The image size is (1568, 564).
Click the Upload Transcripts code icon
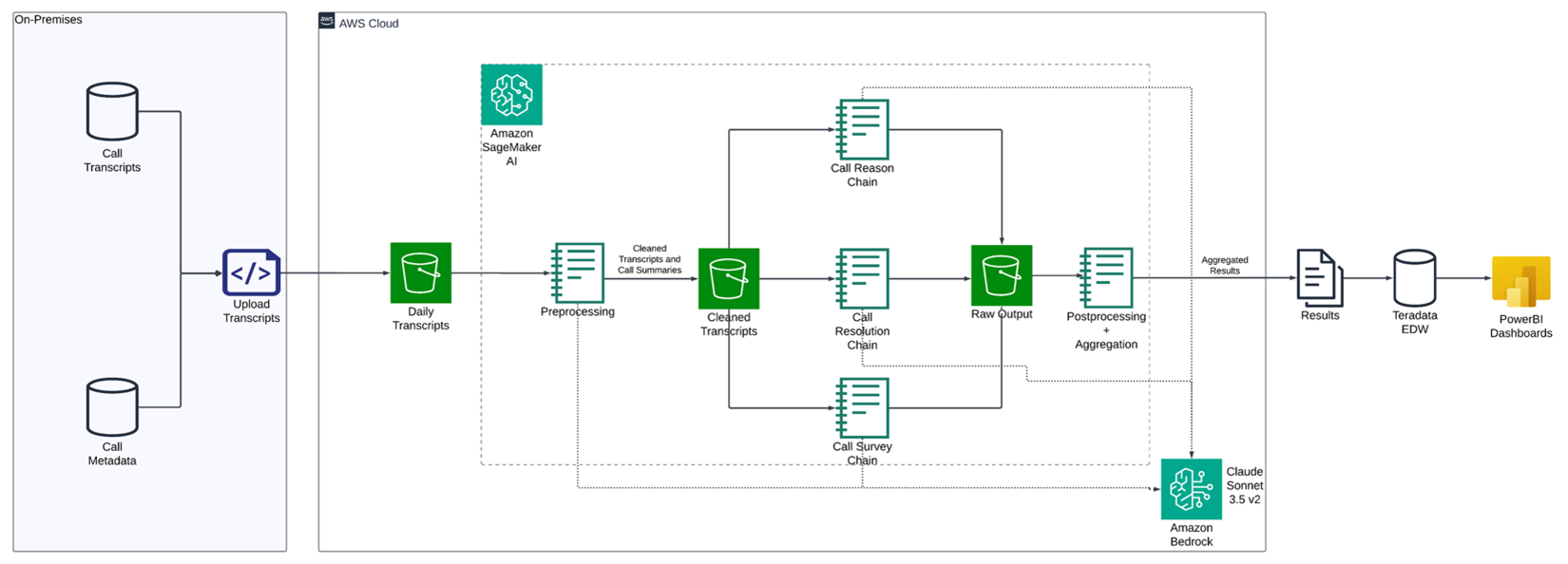[x=251, y=273]
